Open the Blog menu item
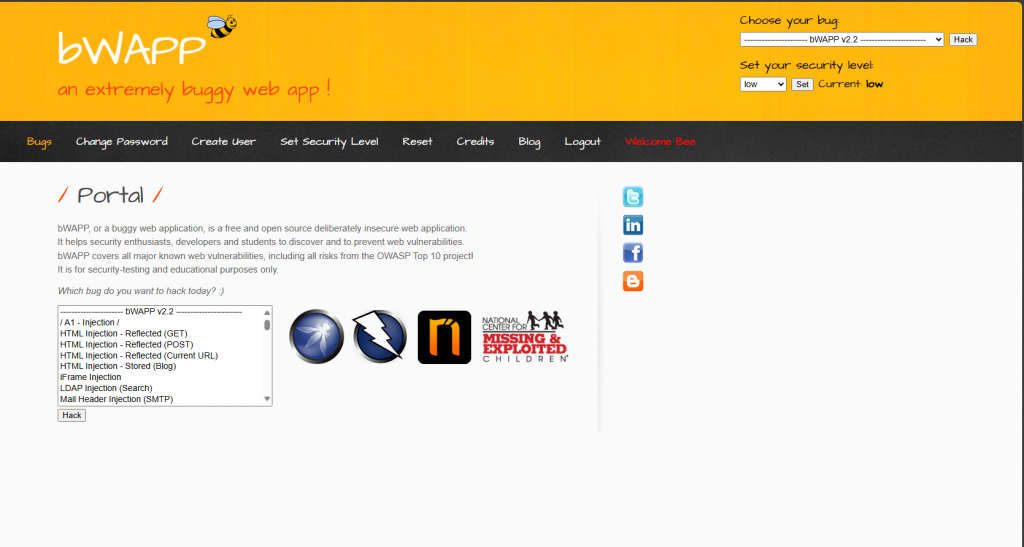The height and width of the screenshot is (547, 1024). tap(529, 142)
